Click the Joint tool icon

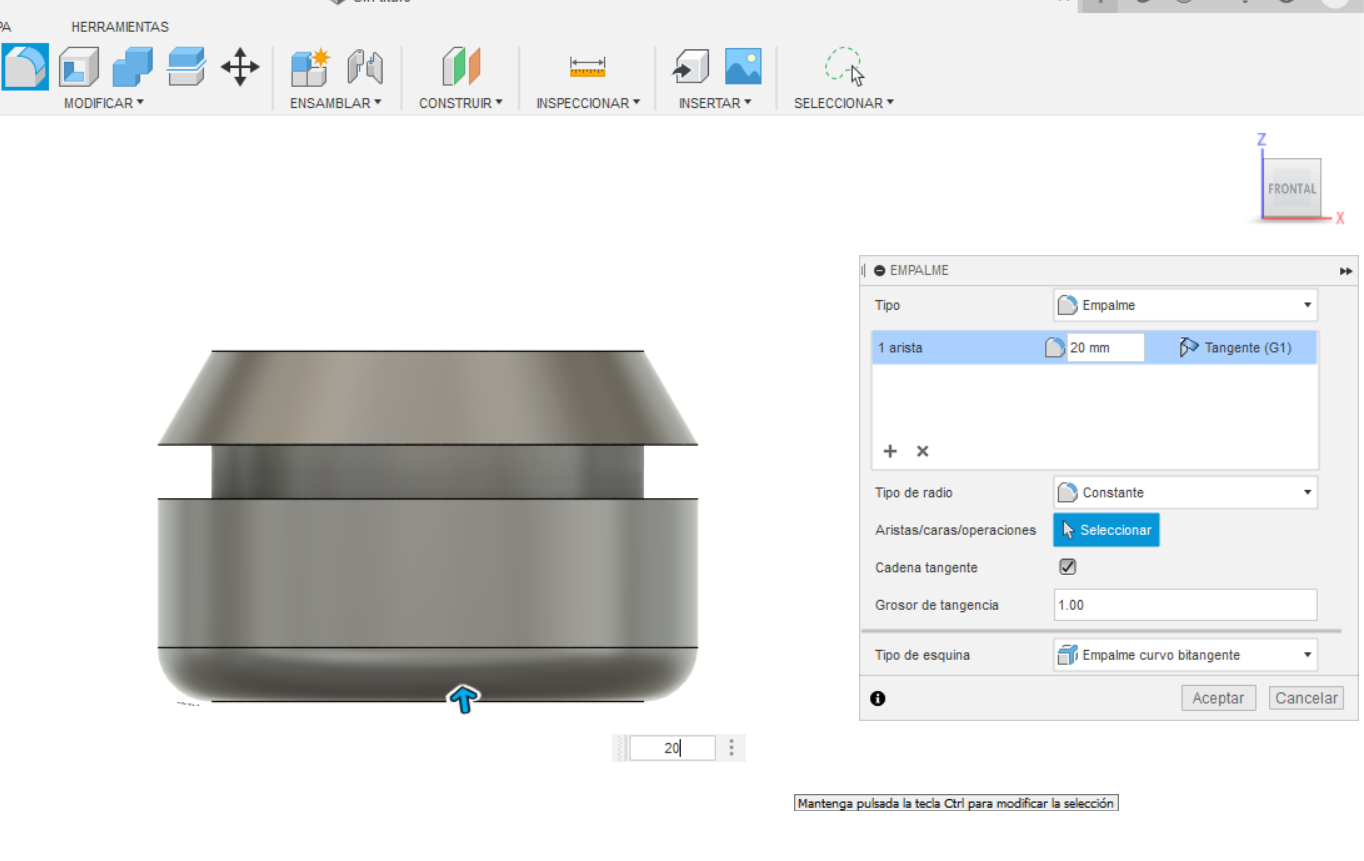(365, 67)
